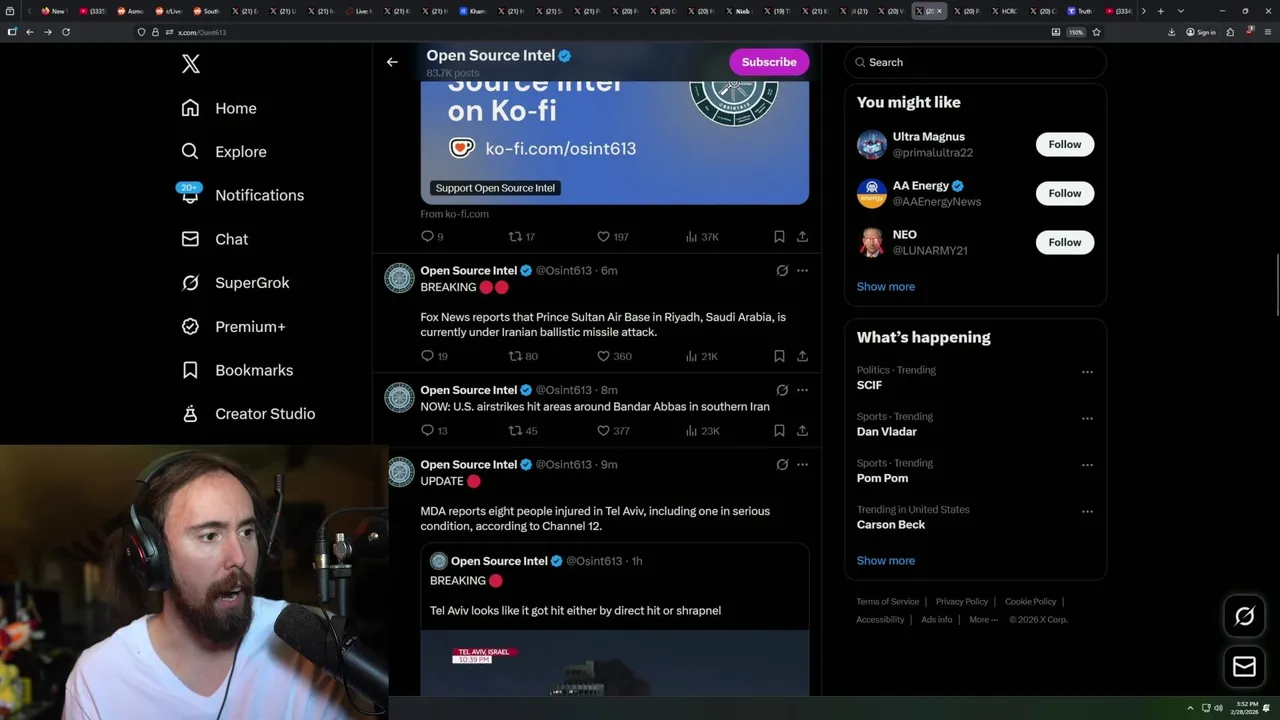Open Notifications in the sidebar

pyautogui.click(x=242, y=195)
